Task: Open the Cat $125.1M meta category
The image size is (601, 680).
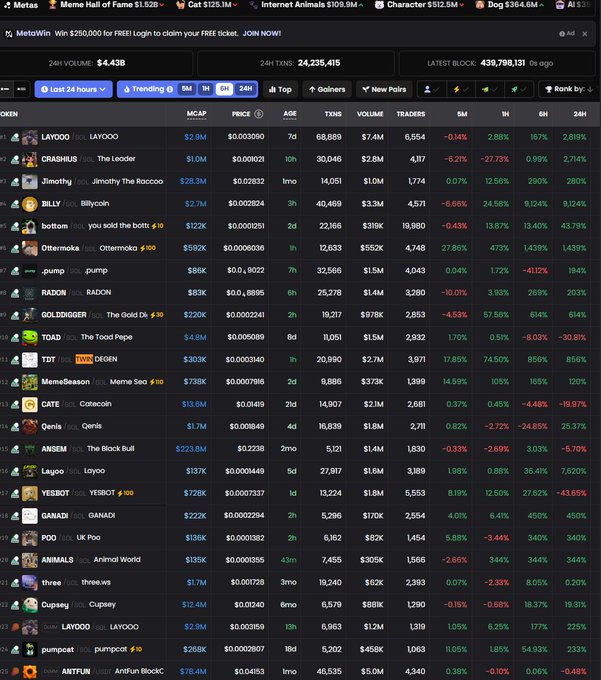Action: [x=206, y=5]
